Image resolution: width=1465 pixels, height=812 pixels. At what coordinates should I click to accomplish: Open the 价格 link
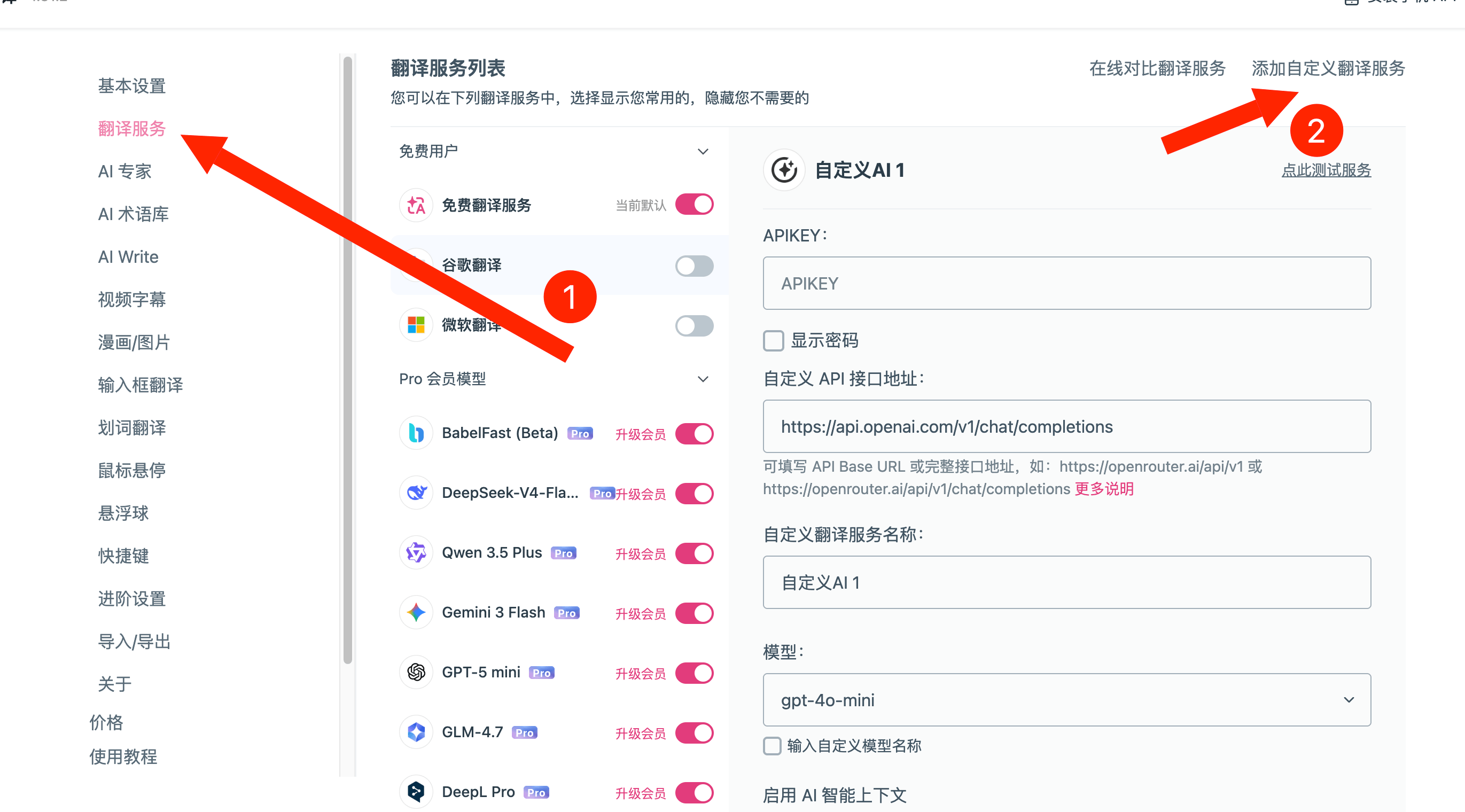tap(106, 722)
